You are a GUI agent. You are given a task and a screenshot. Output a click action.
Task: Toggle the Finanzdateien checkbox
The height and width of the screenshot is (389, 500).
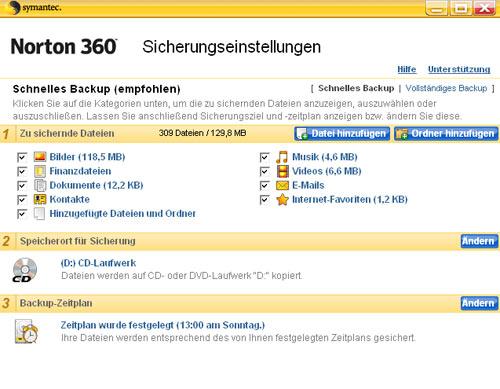22,171
